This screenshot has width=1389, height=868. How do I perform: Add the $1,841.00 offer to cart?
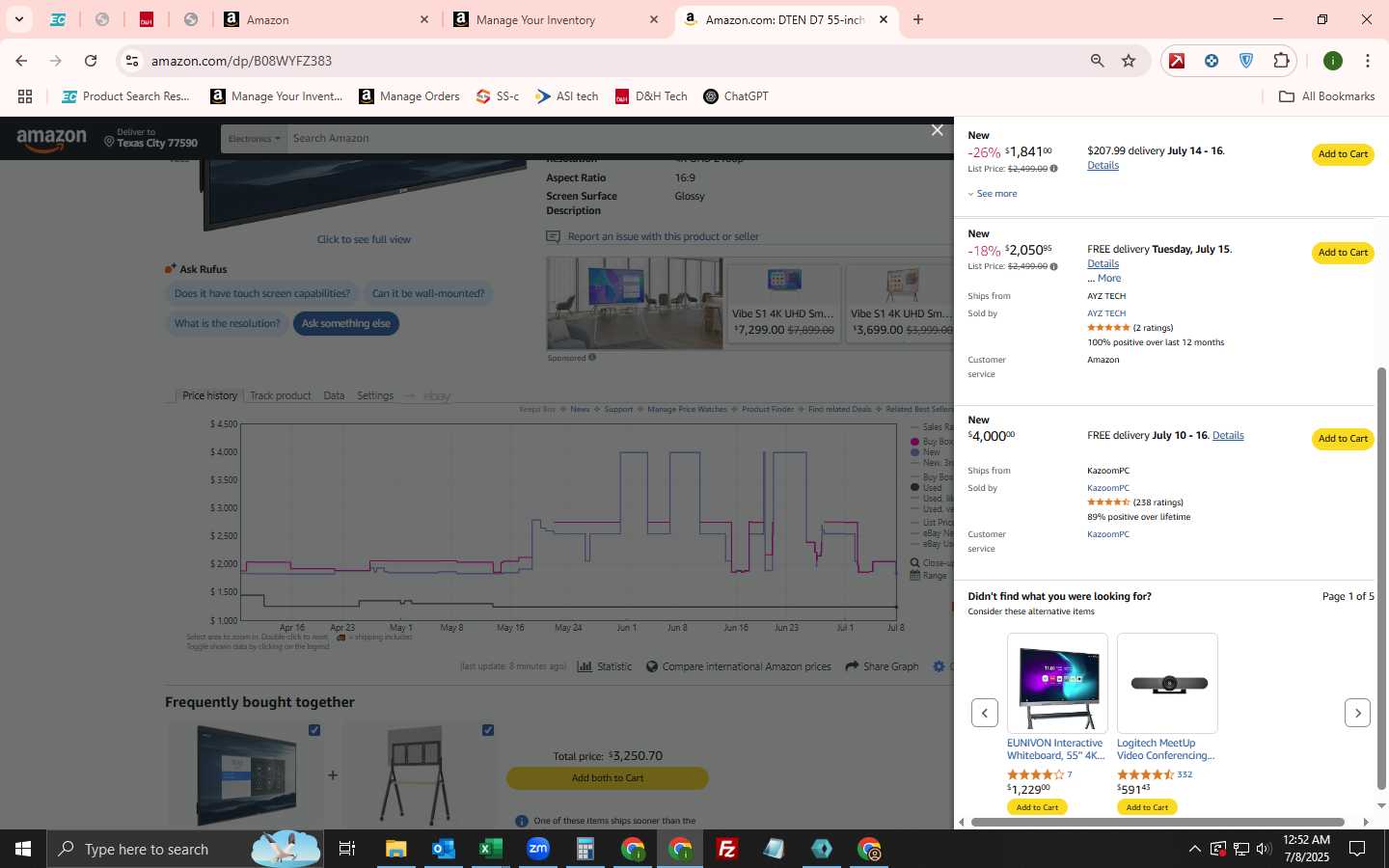pyautogui.click(x=1343, y=154)
